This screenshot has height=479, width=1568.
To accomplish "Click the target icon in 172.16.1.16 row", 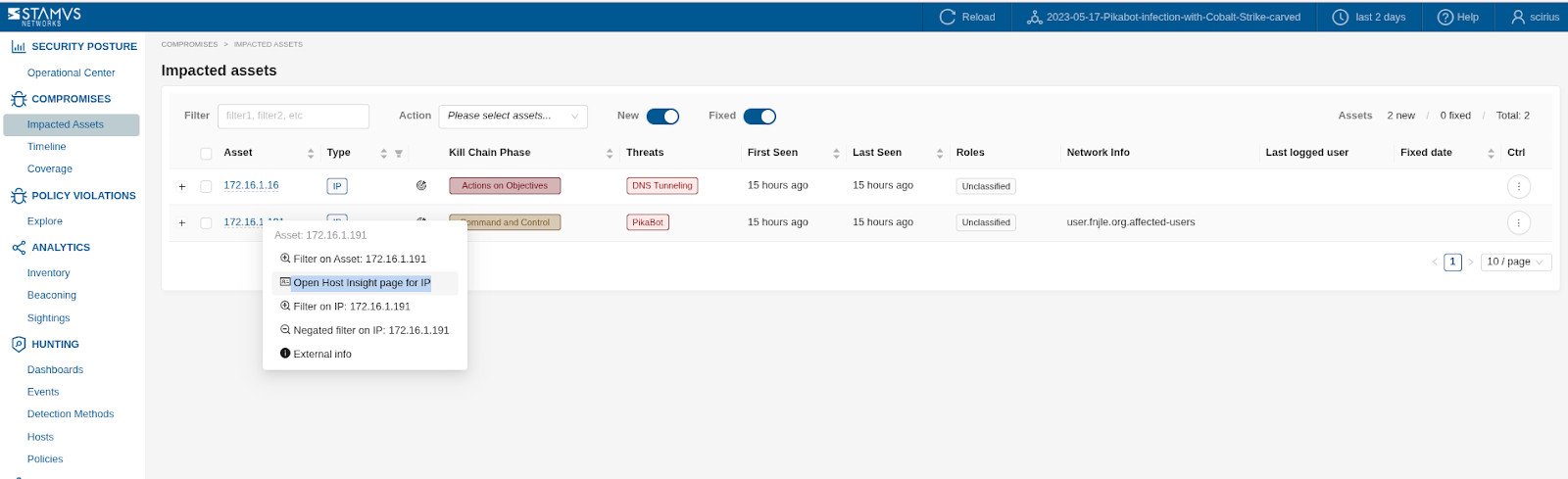I will 421,185.
